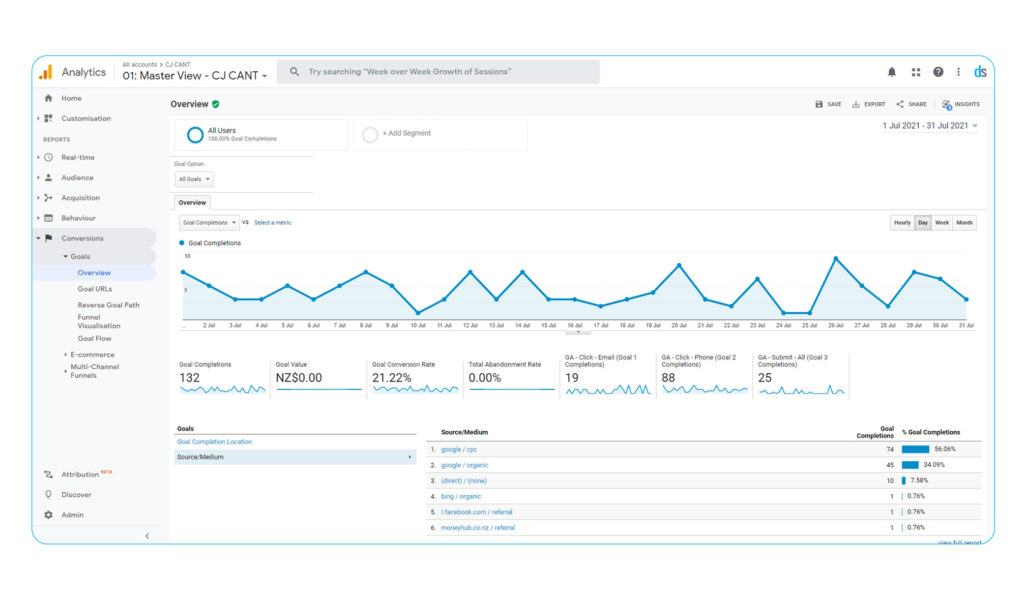Open the Insights panel icon
Image resolution: width=1024 pixels, height=599 pixels.
click(x=947, y=104)
